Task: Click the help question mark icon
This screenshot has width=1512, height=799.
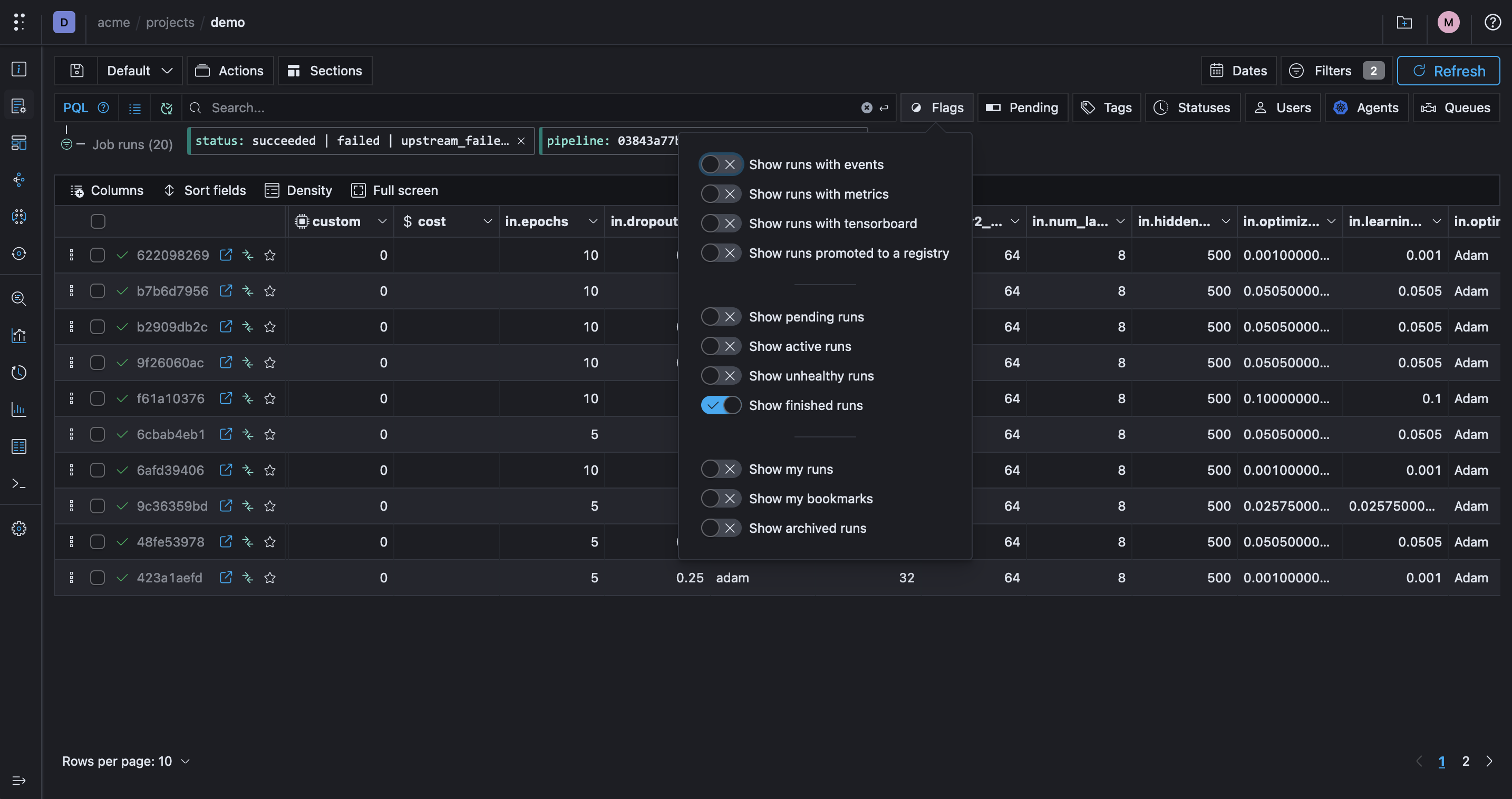Action: click(1492, 22)
